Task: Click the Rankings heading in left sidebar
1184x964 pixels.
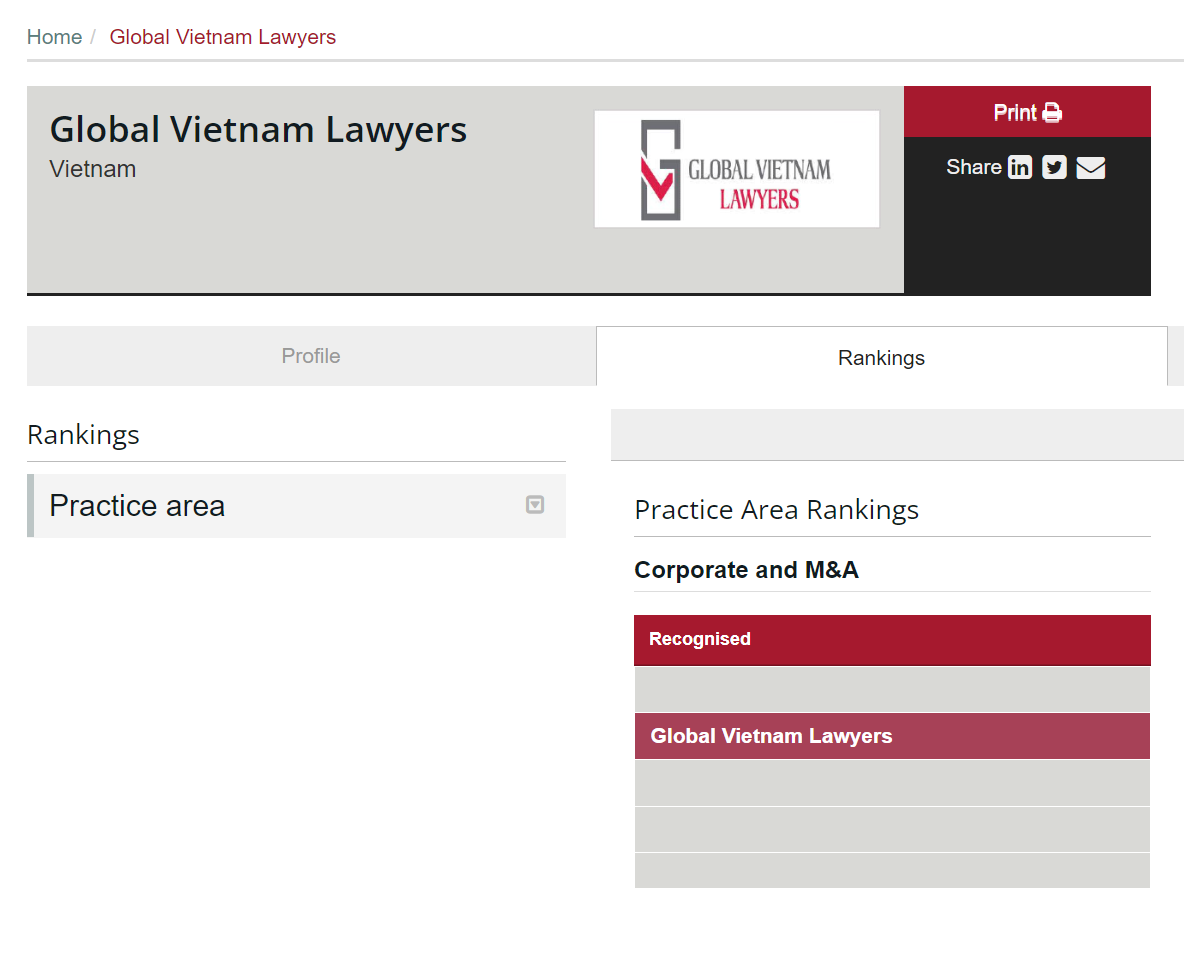Action: (83, 435)
